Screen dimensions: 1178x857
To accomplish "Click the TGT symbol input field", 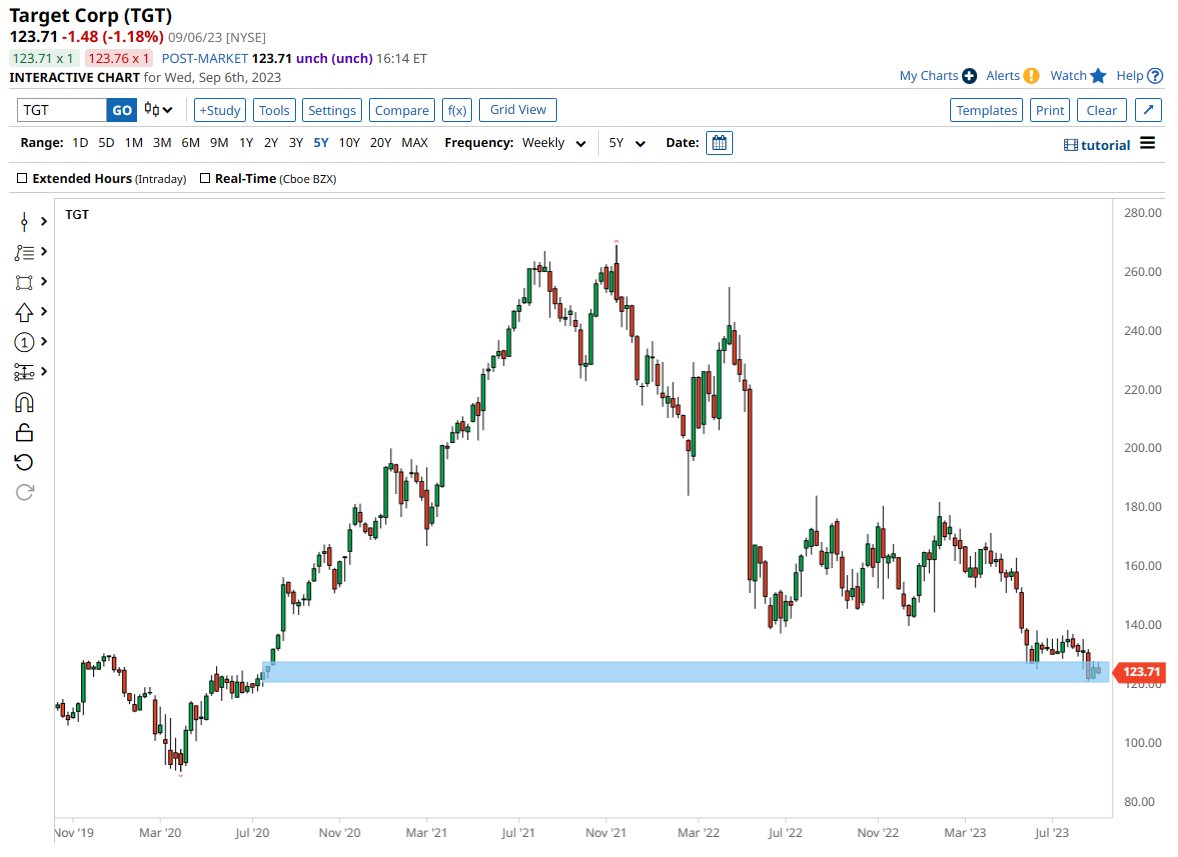I will [x=62, y=110].
